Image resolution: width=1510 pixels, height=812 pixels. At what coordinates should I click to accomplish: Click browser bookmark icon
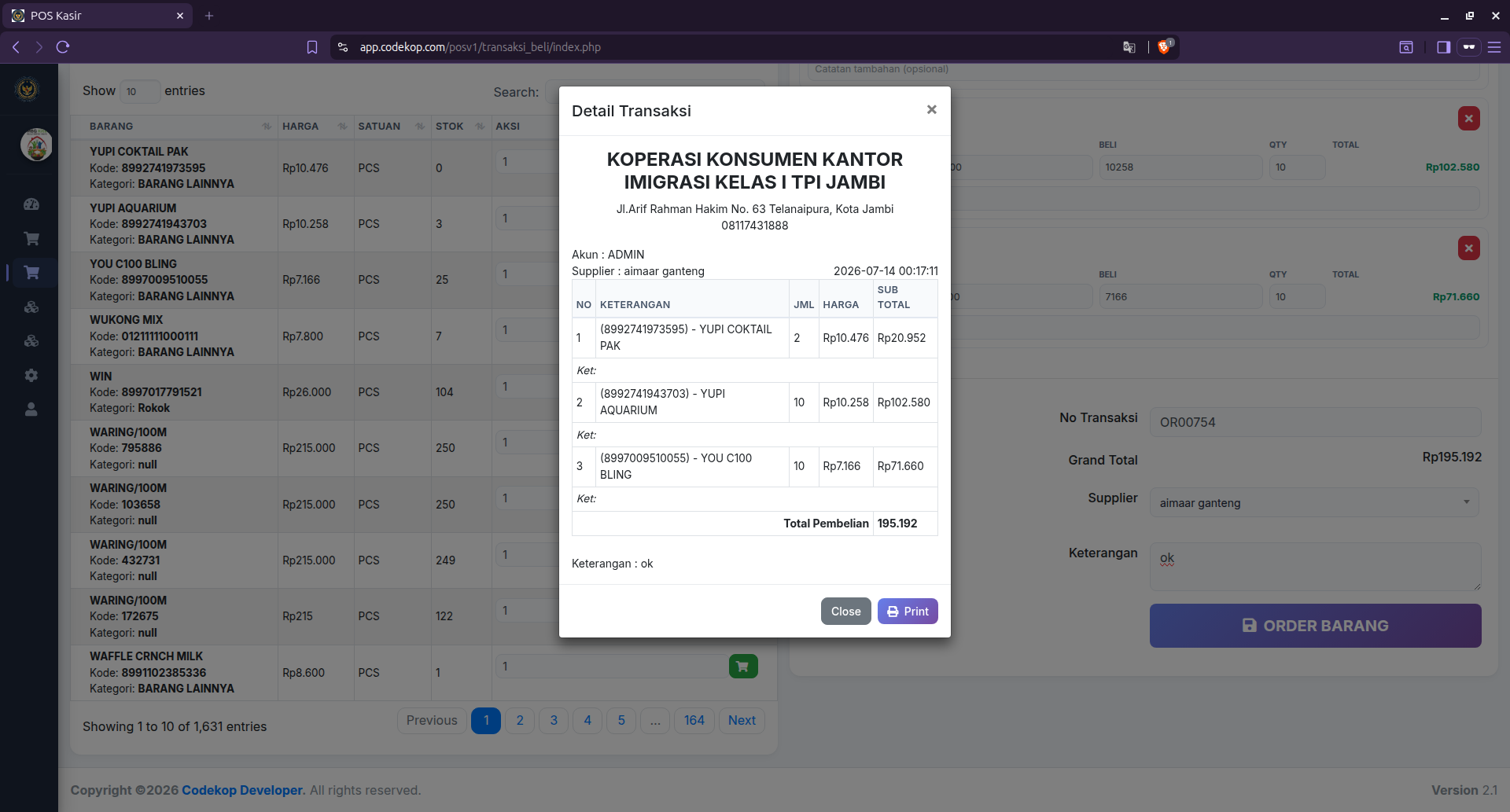pyautogui.click(x=312, y=47)
